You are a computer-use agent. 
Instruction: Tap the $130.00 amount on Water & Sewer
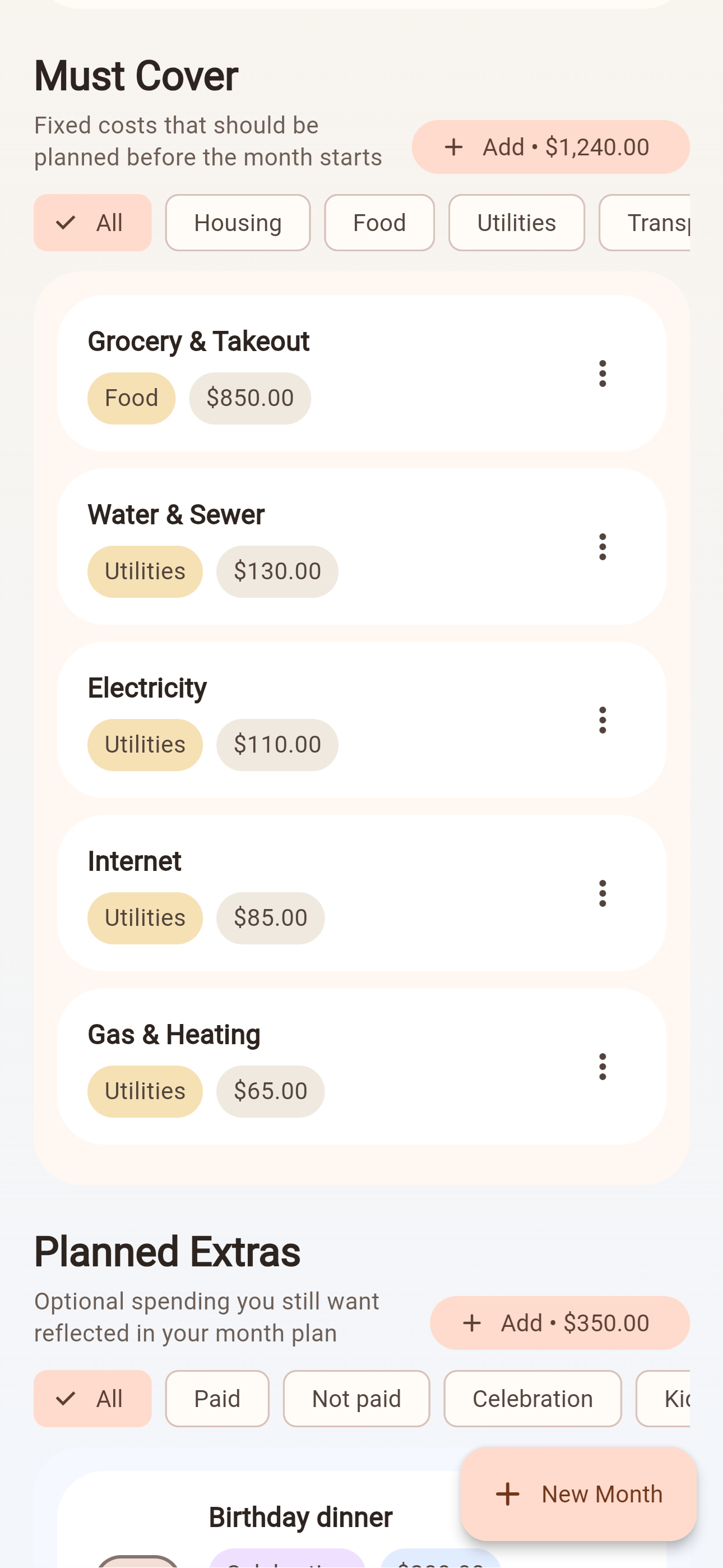coord(277,571)
